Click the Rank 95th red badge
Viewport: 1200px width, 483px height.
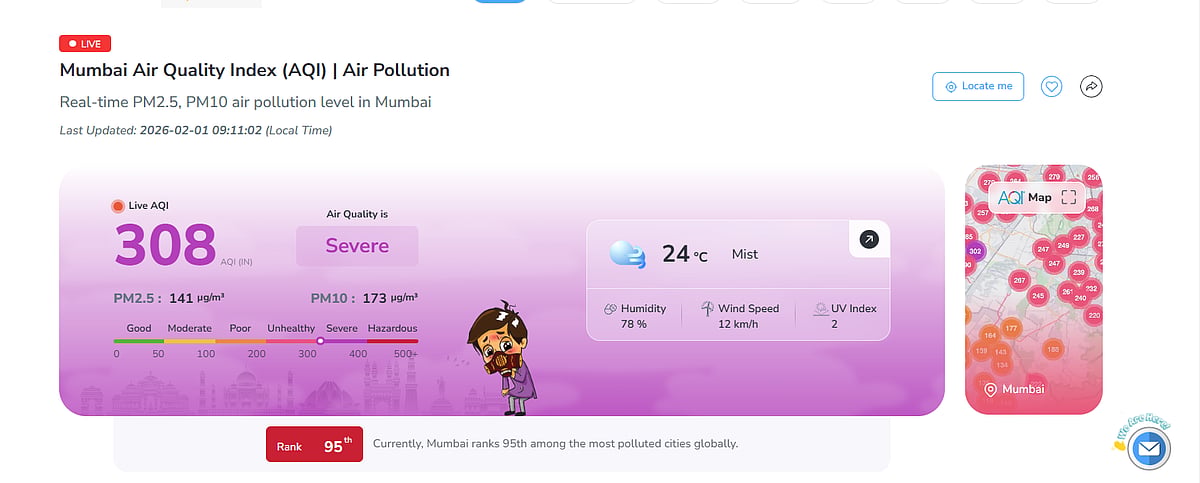(315, 444)
